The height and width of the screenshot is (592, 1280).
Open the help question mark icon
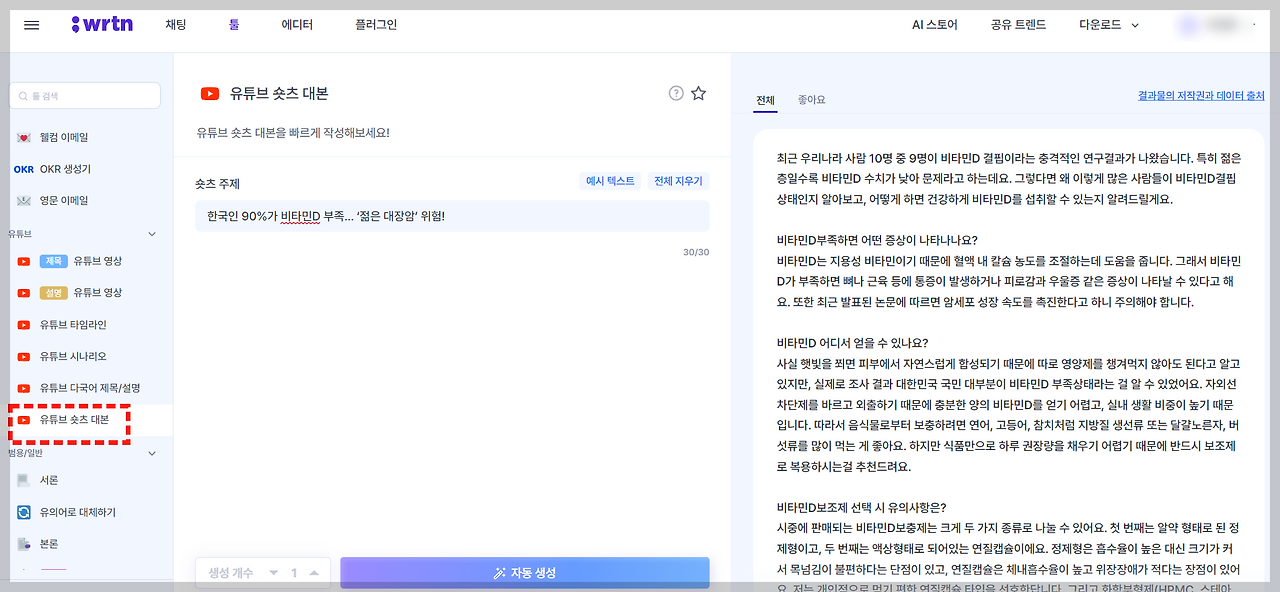pyautogui.click(x=674, y=92)
